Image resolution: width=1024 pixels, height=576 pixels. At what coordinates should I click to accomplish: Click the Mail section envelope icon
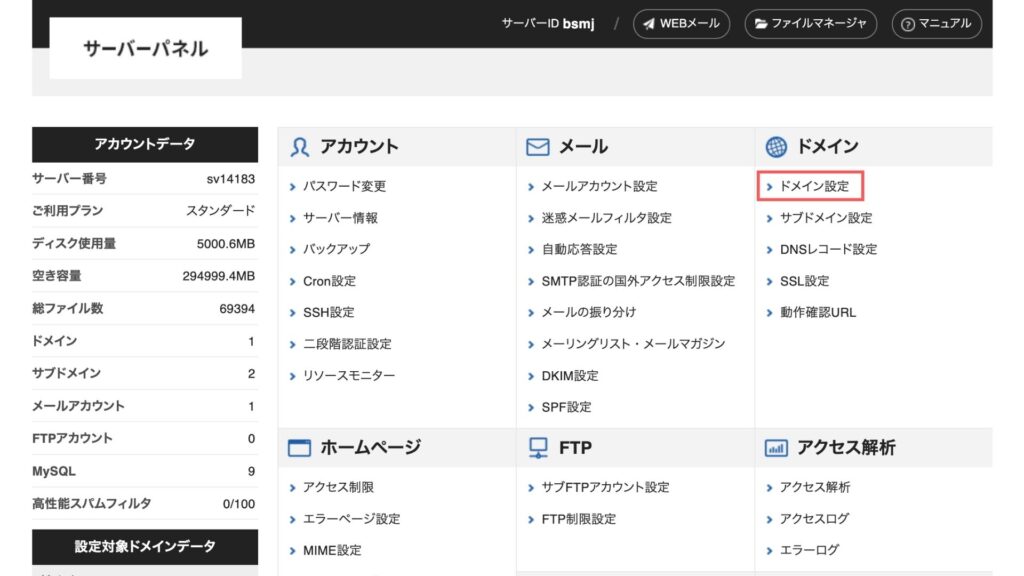click(537, 147)
